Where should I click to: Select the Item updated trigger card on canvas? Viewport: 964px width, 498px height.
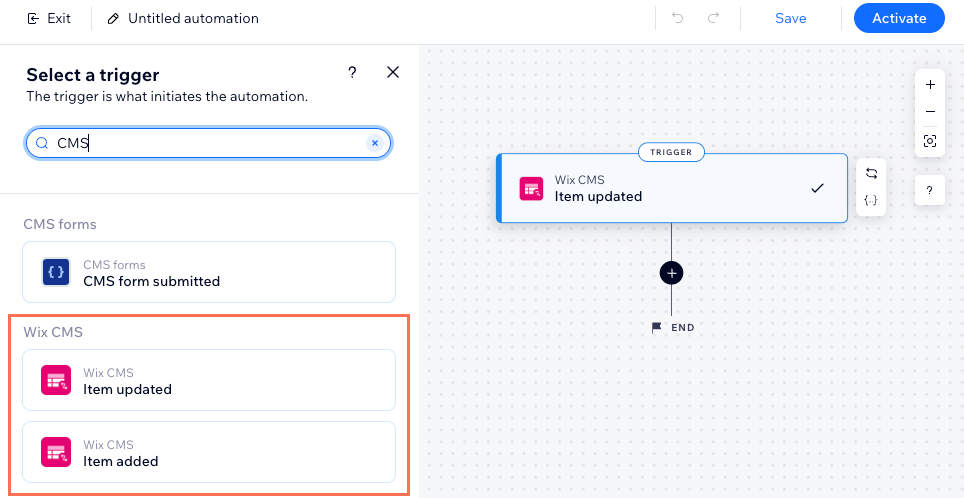pos(672,188)
